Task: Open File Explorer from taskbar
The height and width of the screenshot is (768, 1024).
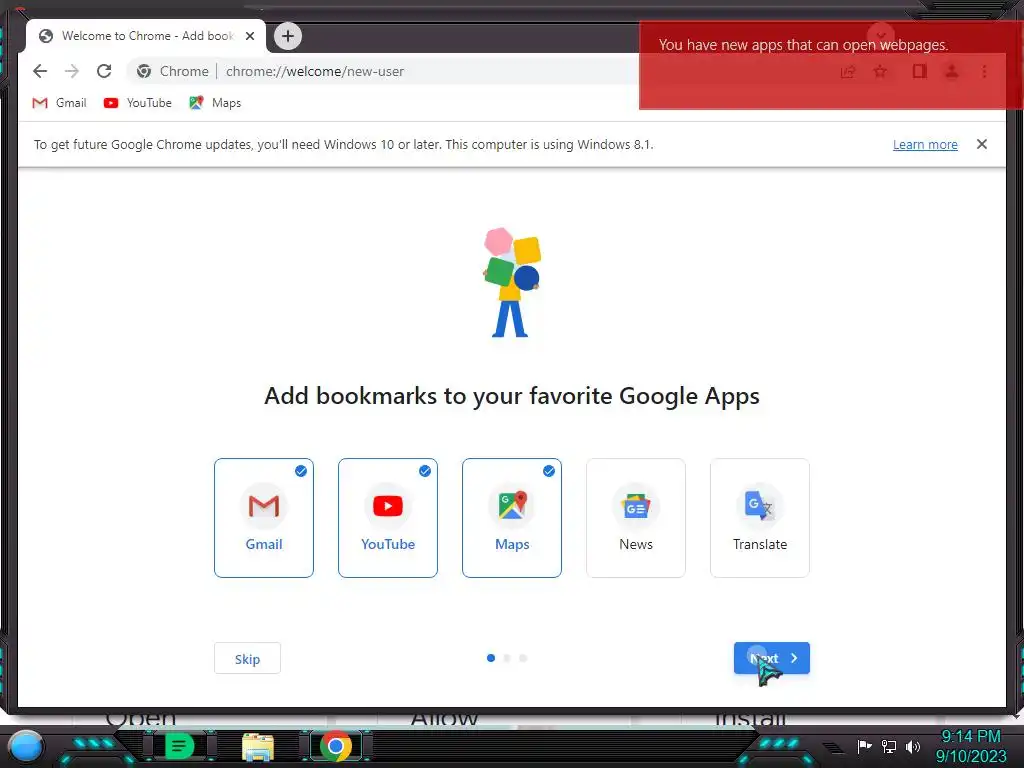Action: point(258,747)
